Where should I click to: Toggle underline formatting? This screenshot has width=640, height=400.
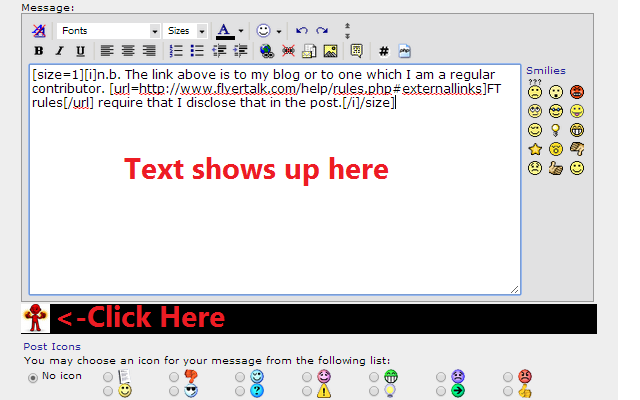pyautogui.click(x=80, y=51)
